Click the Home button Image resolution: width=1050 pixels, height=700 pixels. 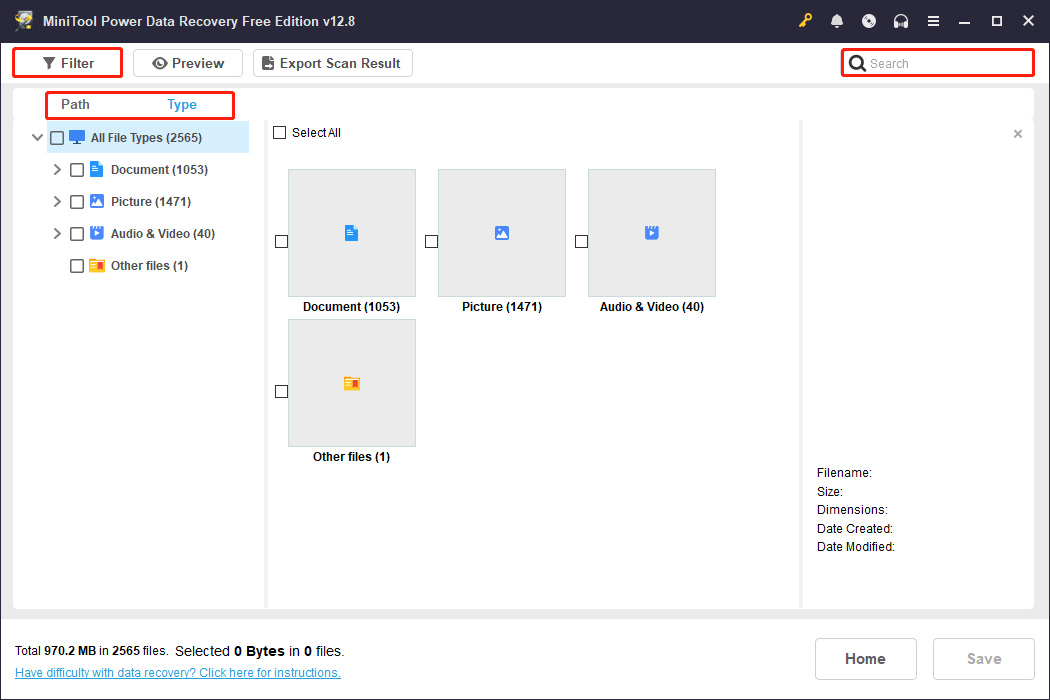click(x=865, y=658)
